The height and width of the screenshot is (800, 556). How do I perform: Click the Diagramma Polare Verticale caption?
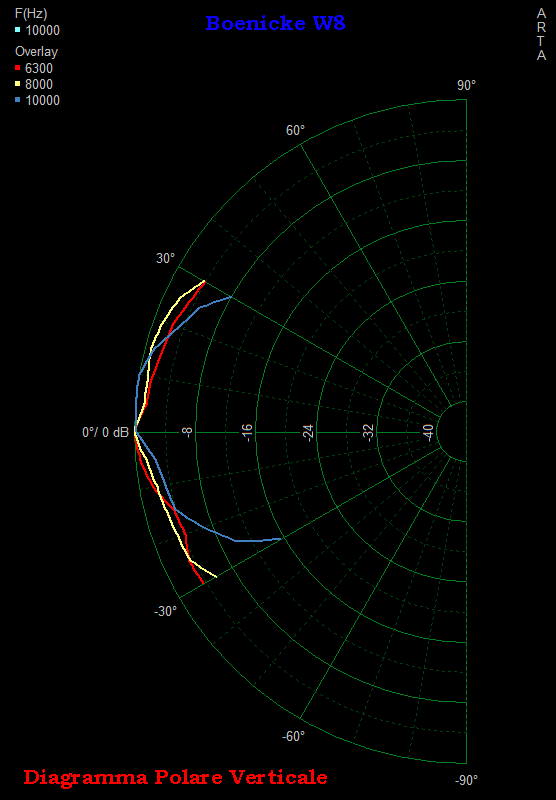[x=175, y=777]
